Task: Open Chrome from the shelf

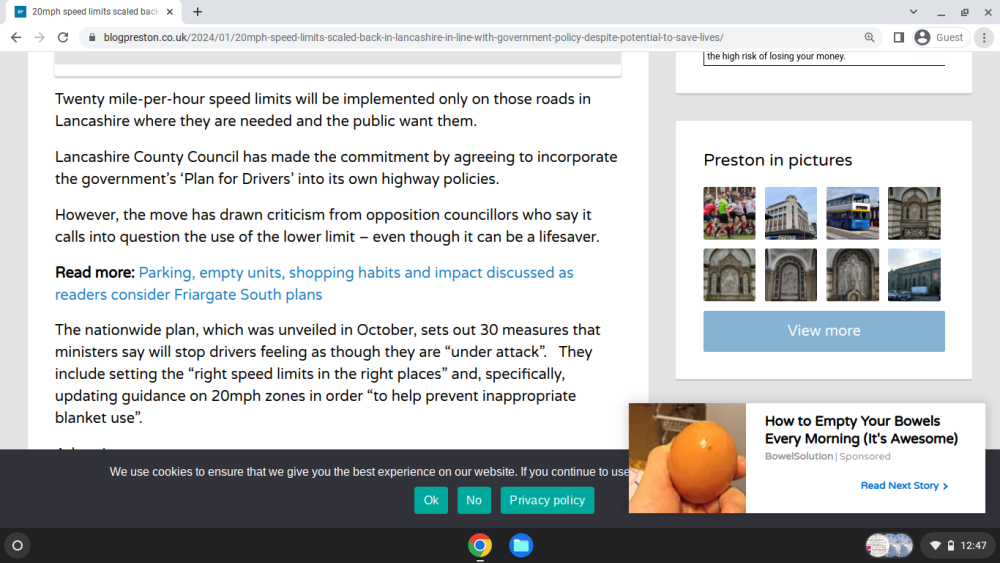Action: coord(480,546)
